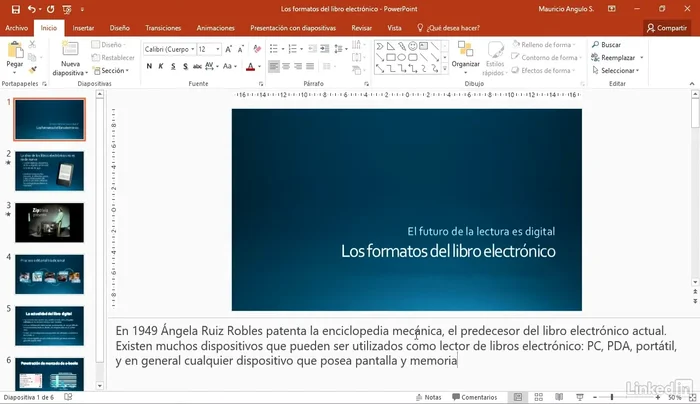The height and width of the screenshot is (404, 700).
Task: Zoom in with the plus button
Action: (x=658, y=397)
